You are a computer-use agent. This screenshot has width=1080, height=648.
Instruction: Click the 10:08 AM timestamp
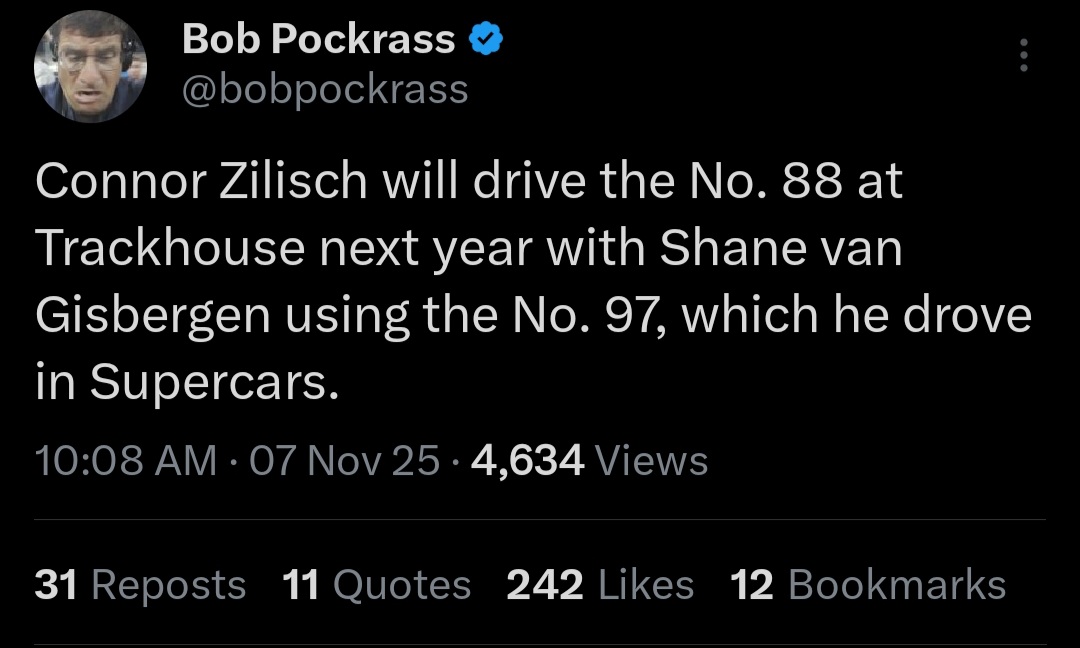pos(125,461)
